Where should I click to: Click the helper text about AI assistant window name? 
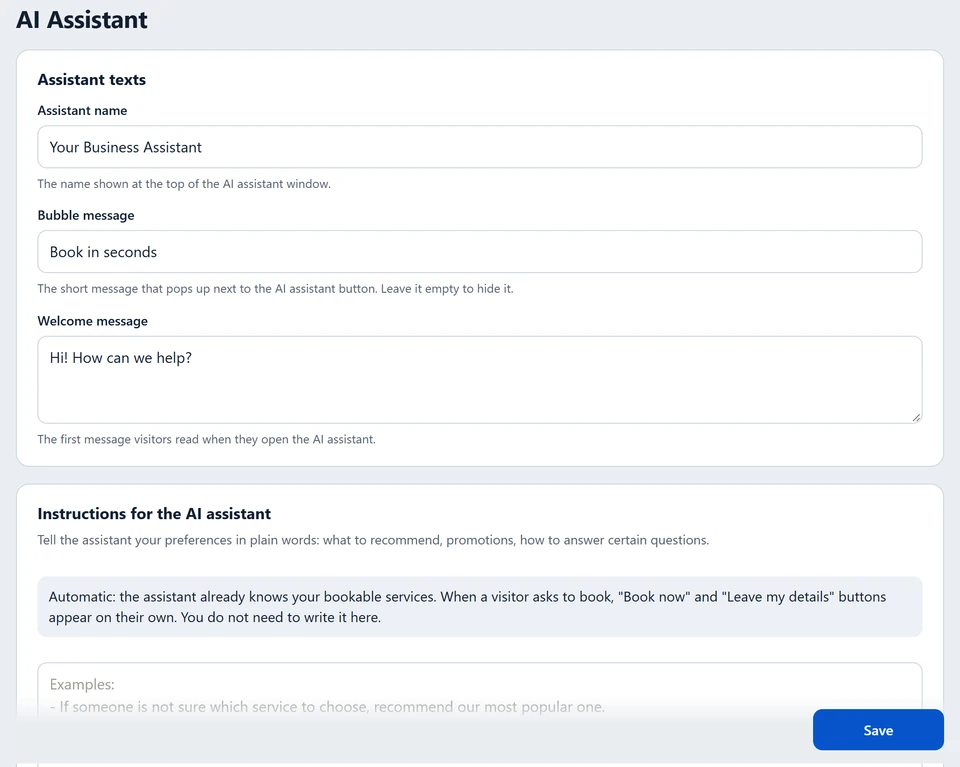(184, 184)
